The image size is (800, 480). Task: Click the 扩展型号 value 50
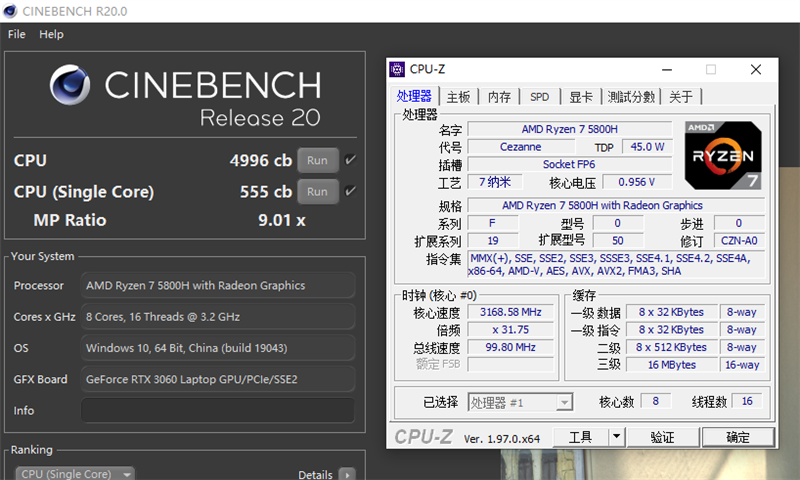[x=617, y=241]
